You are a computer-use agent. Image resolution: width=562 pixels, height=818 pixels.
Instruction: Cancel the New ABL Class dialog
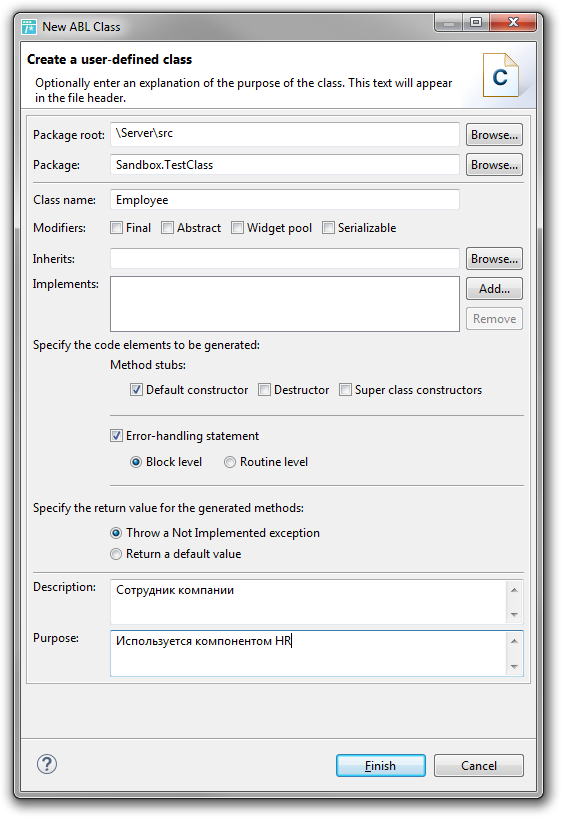pos(479,765)
